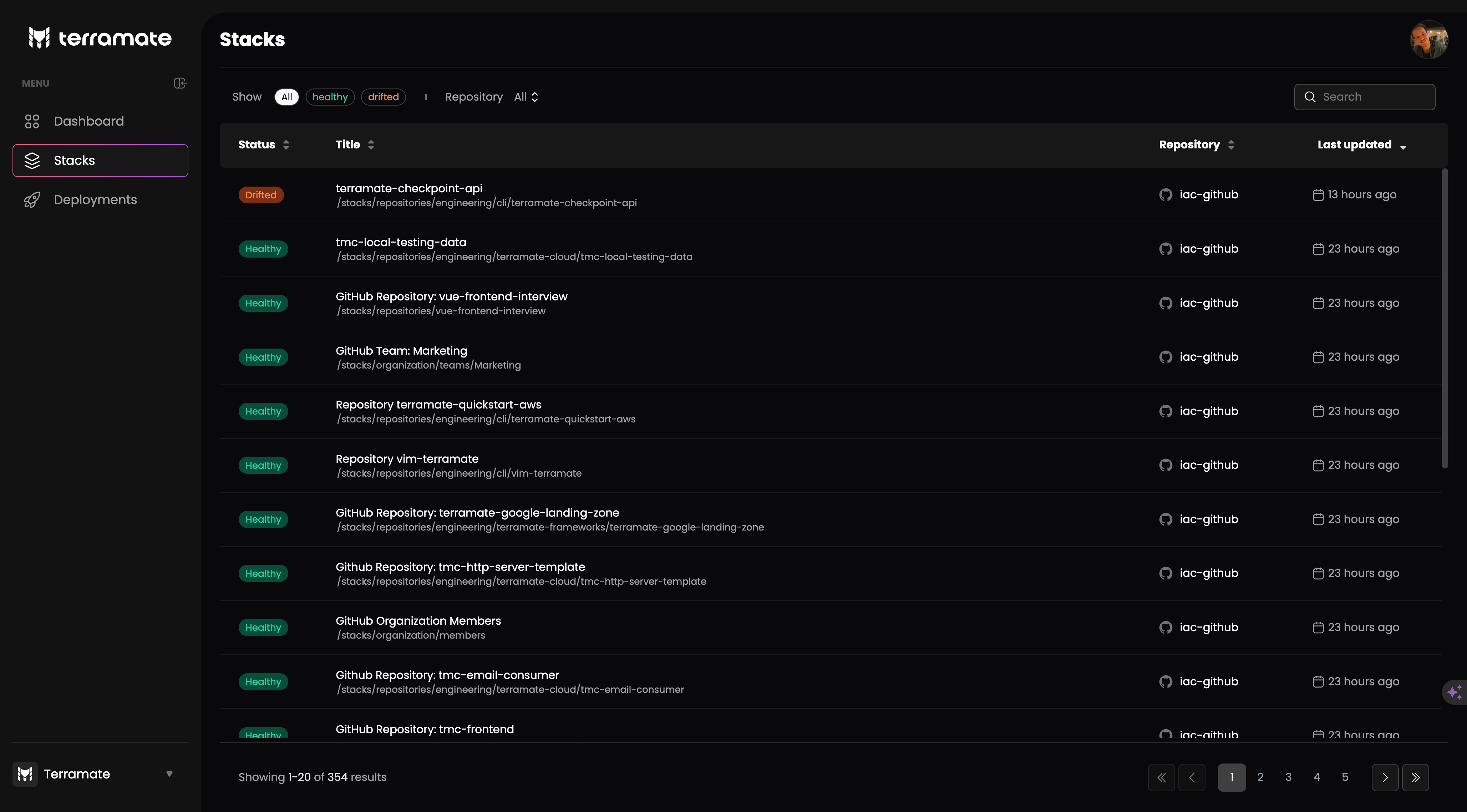Filter stacks by drifted status

(x=383, y=97)
